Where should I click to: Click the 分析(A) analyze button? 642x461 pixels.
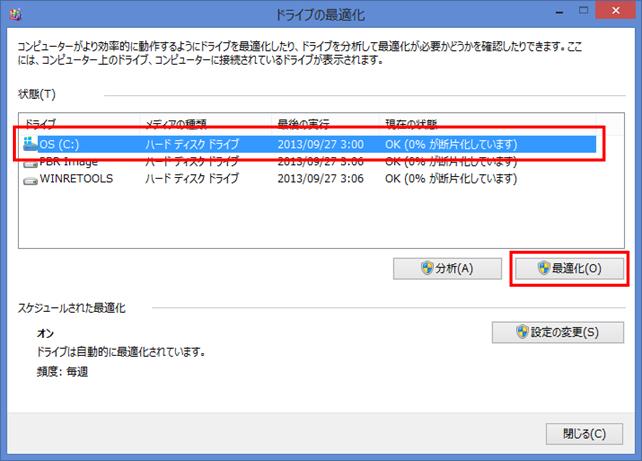coord(447,269)
